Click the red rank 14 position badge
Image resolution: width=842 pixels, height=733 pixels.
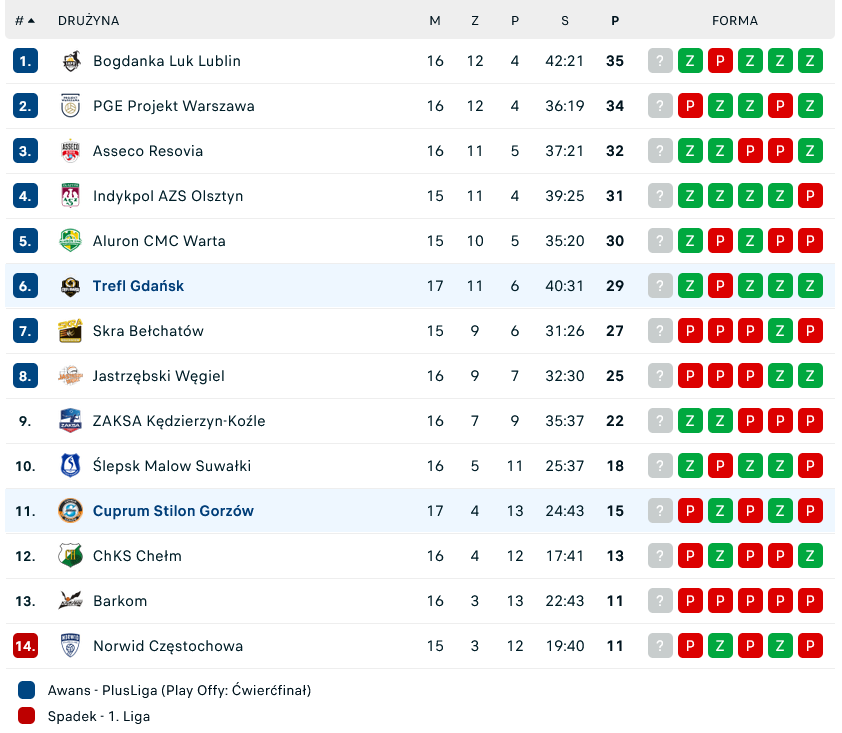point(26,646)
